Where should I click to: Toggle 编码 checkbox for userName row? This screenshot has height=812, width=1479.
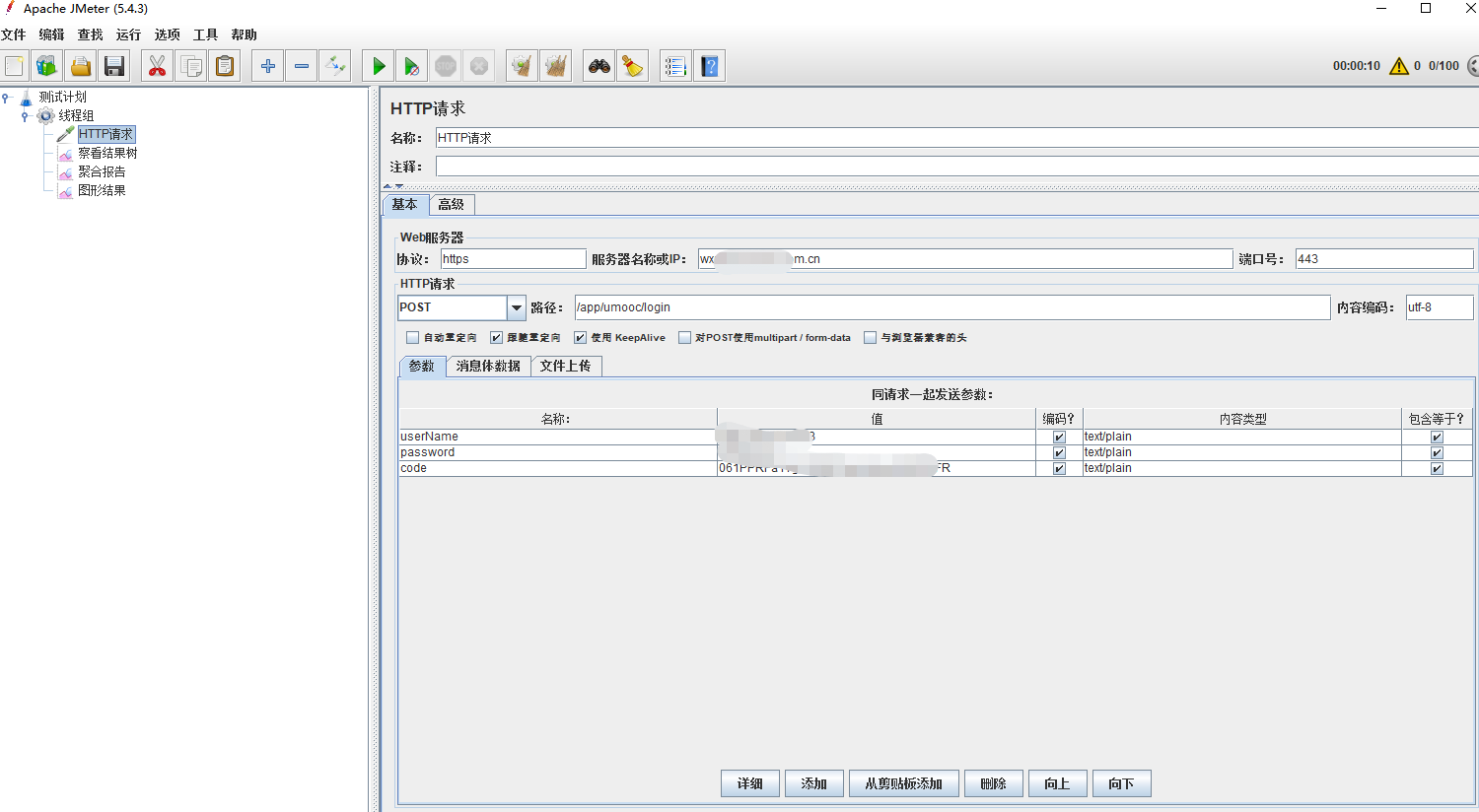1059,437
